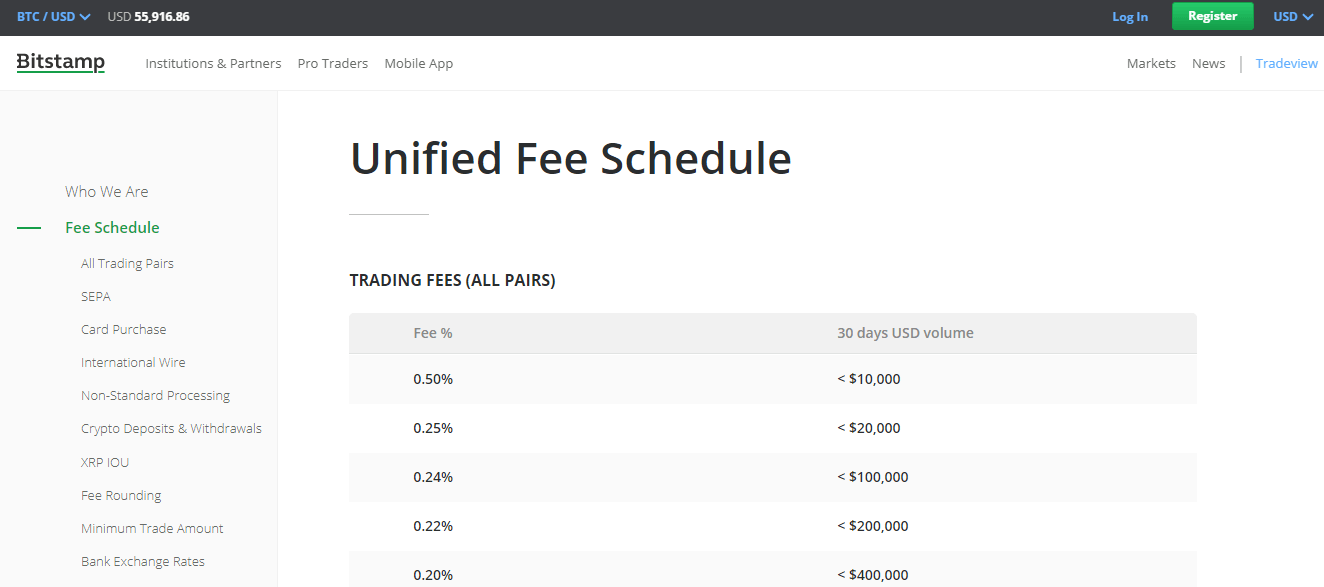Open Crypto Deposits & Withdrawals section
Screen dimensions: 1324x587
[171, 429]
